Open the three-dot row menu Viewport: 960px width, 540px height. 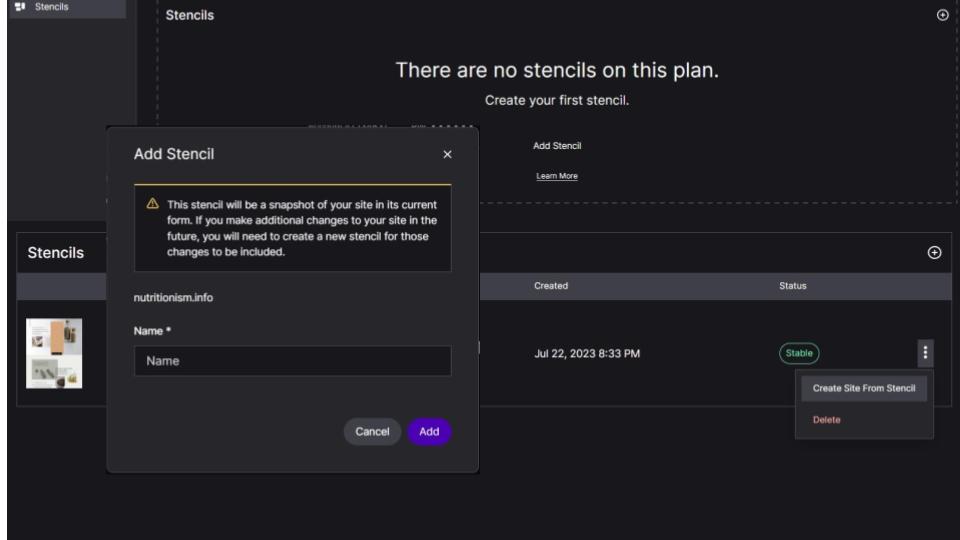point(925,353)
